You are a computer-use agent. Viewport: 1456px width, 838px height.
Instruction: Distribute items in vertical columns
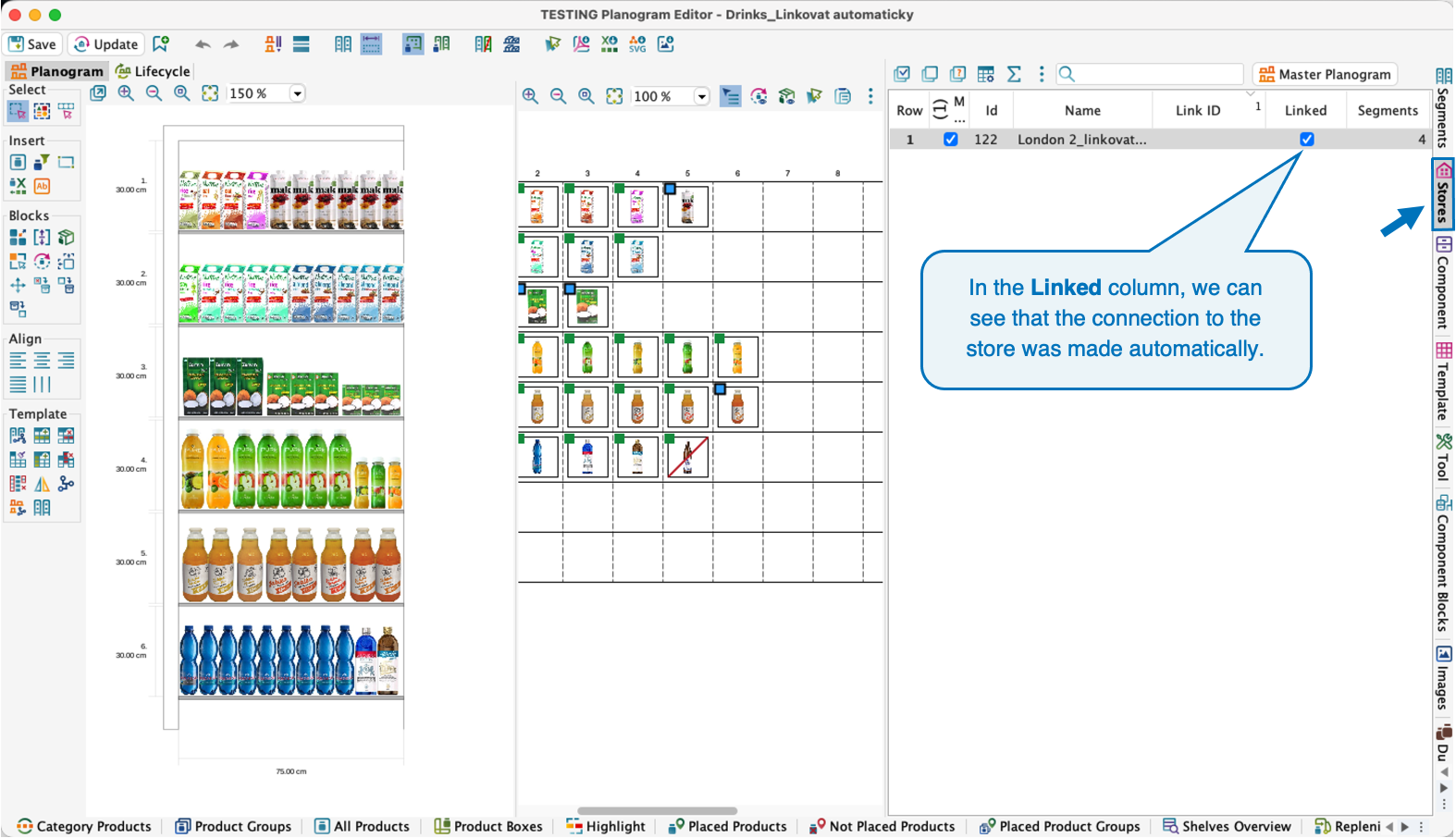point(42,384)
